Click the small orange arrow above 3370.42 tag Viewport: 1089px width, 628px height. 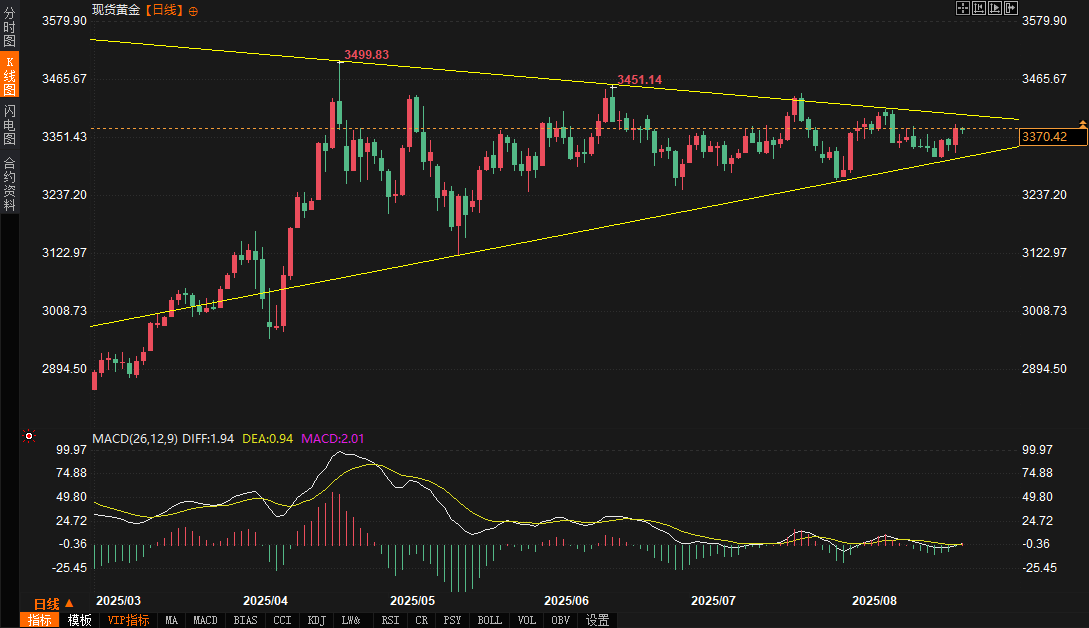pyautogui.click(x=1083, y=124)
